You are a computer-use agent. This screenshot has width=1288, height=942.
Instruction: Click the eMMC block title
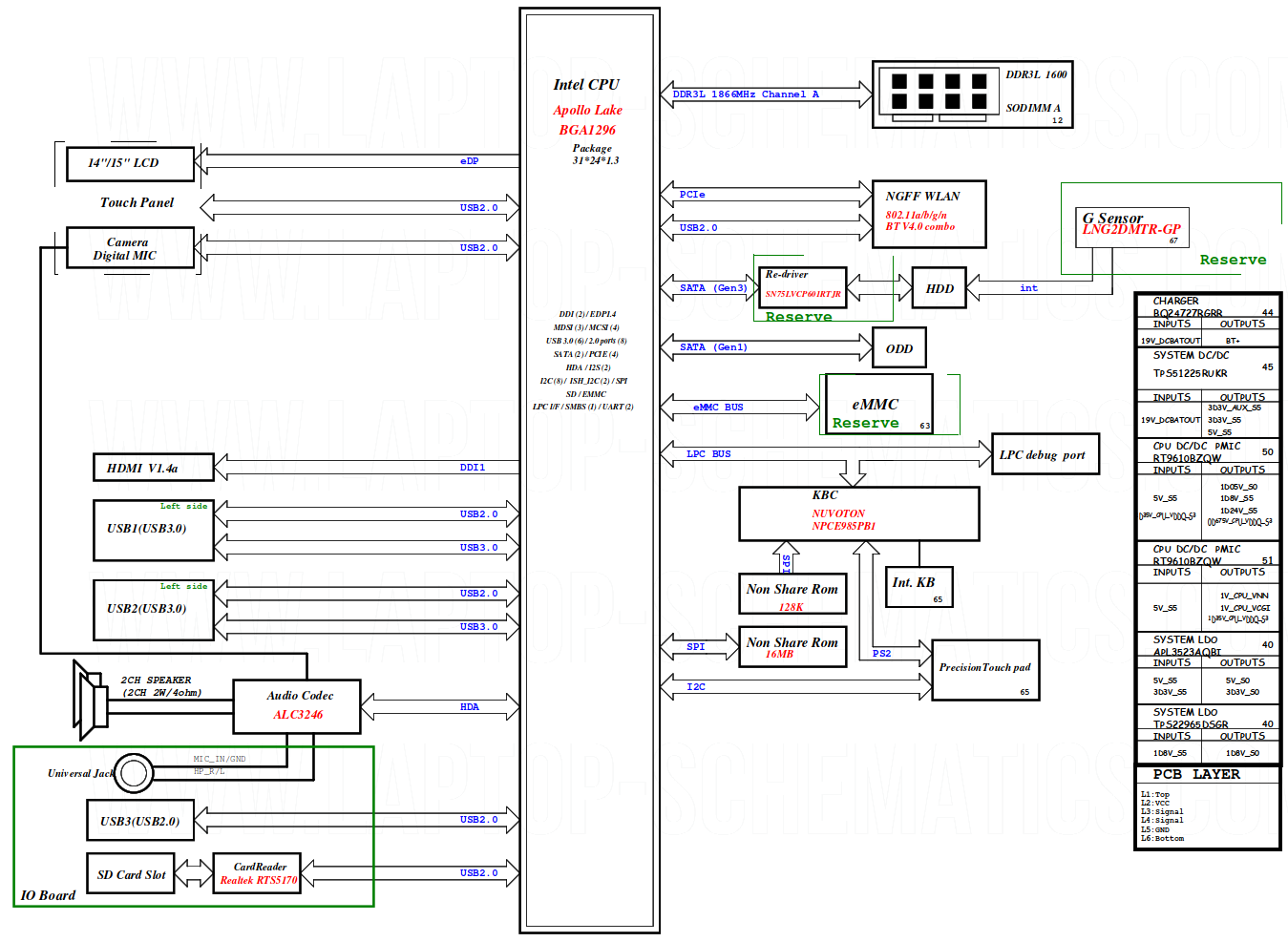pos(876,405)
